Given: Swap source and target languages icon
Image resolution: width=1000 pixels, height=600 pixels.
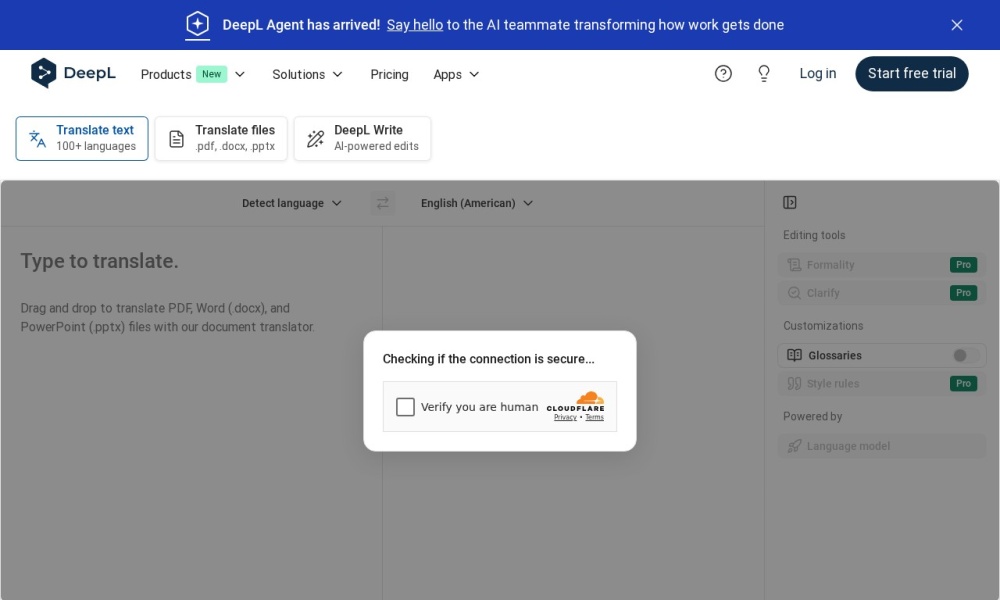Looking at the screenshot, I should 382,203.
